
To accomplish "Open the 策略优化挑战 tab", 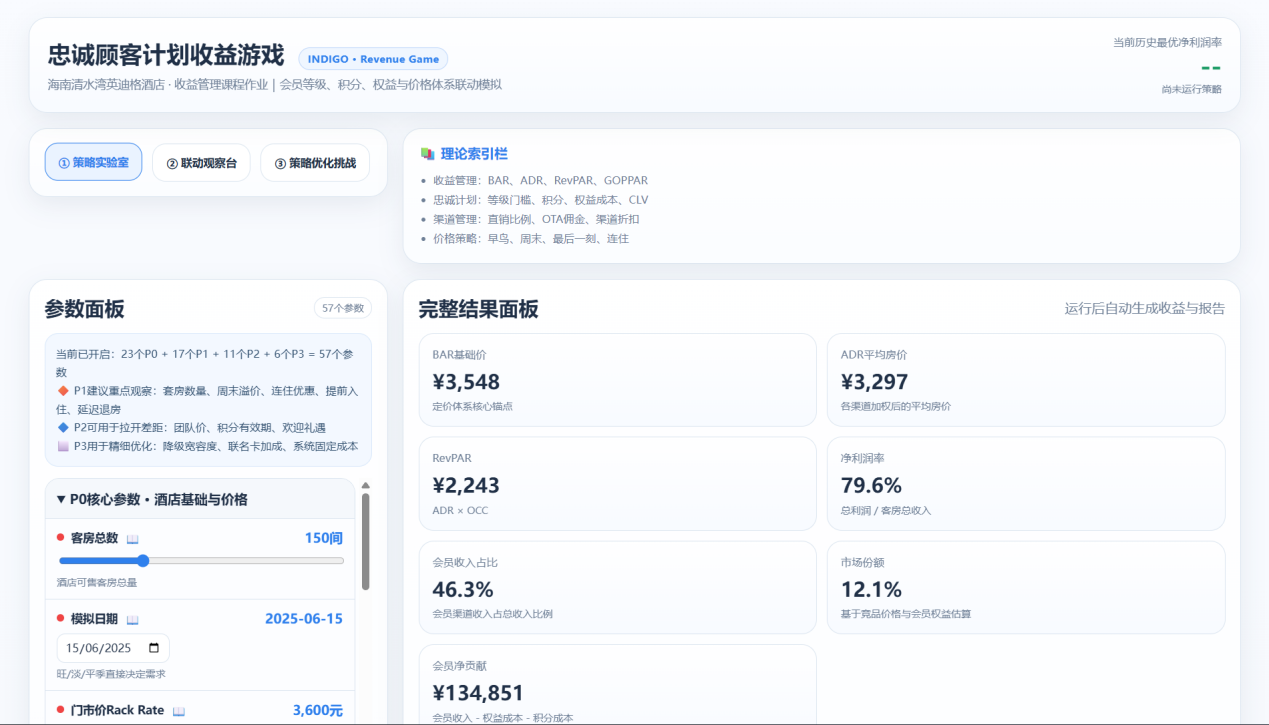I will (315, 162).
